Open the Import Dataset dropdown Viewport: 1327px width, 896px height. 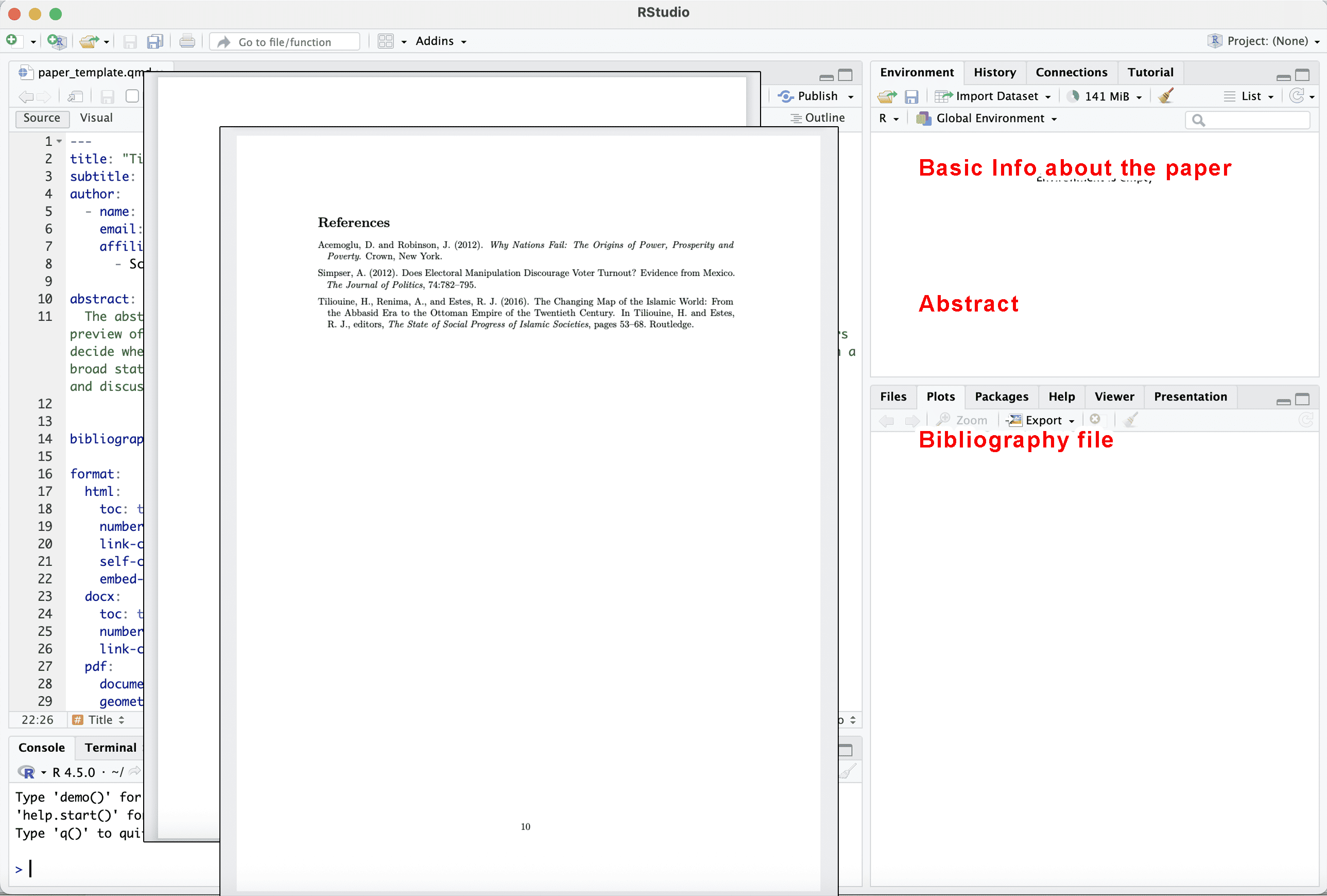click(x=996, y=96)
